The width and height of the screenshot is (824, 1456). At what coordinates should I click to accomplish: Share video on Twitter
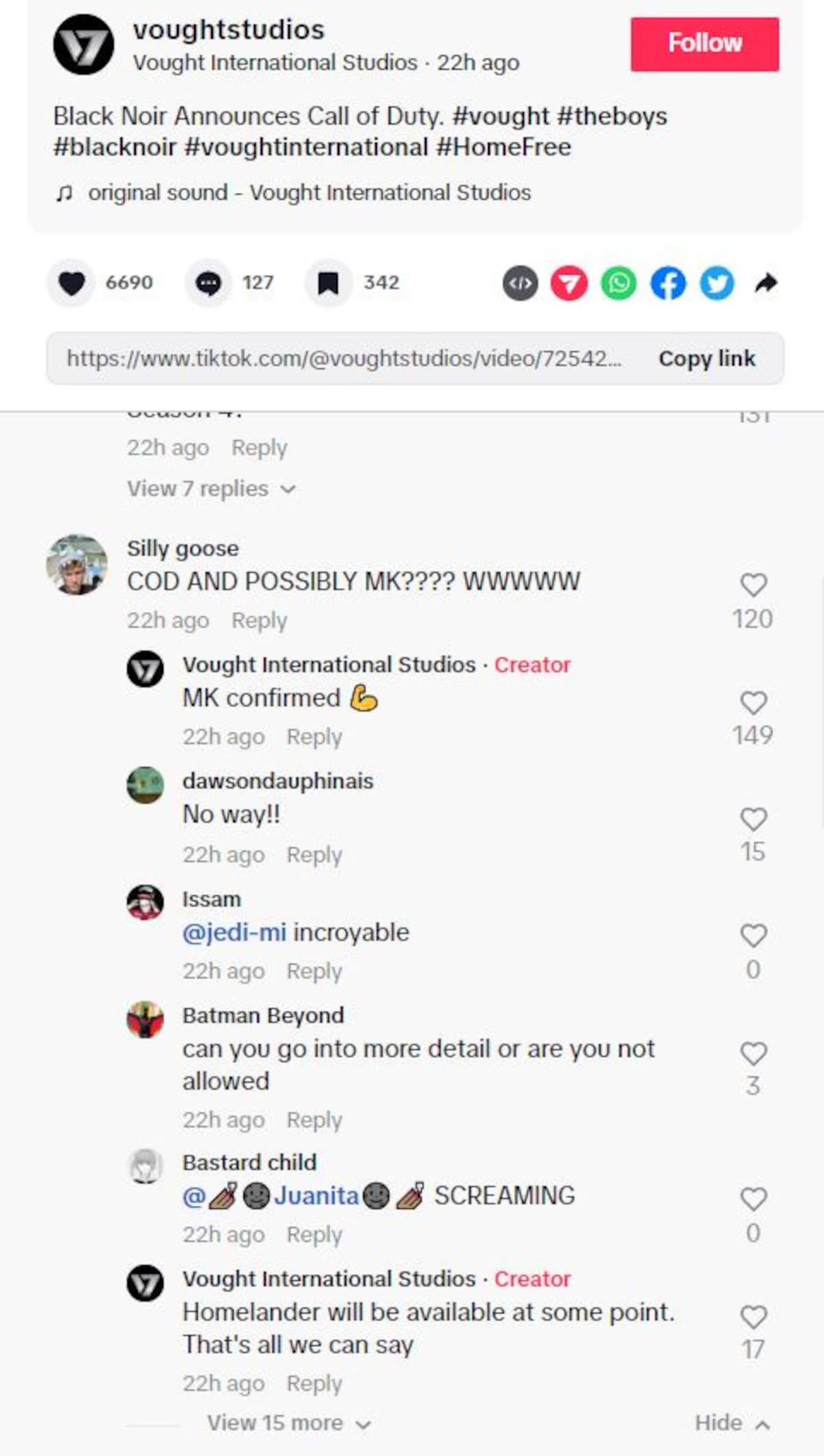[717, 283]
